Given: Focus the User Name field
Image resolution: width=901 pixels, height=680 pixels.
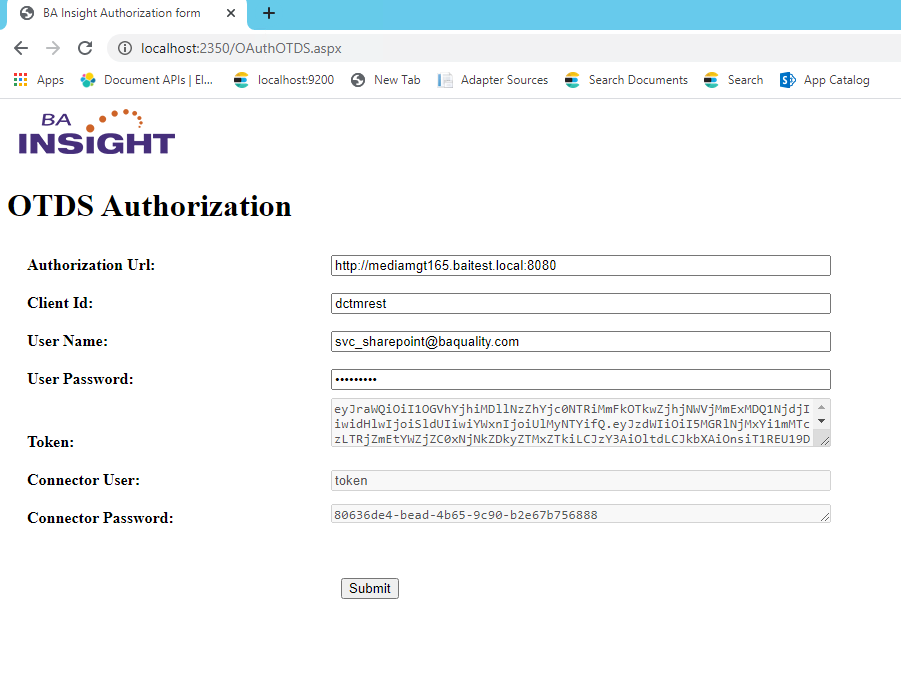Looking at the screenshot, I should pos(580,341).
